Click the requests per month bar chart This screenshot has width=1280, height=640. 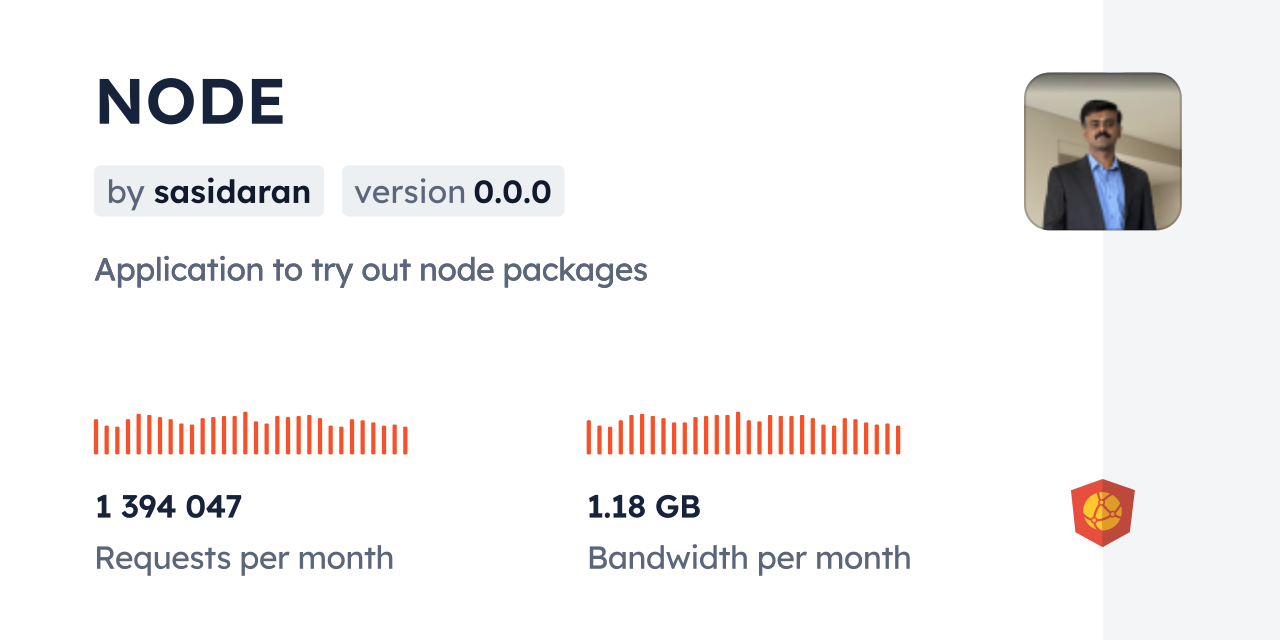point(250,434)
